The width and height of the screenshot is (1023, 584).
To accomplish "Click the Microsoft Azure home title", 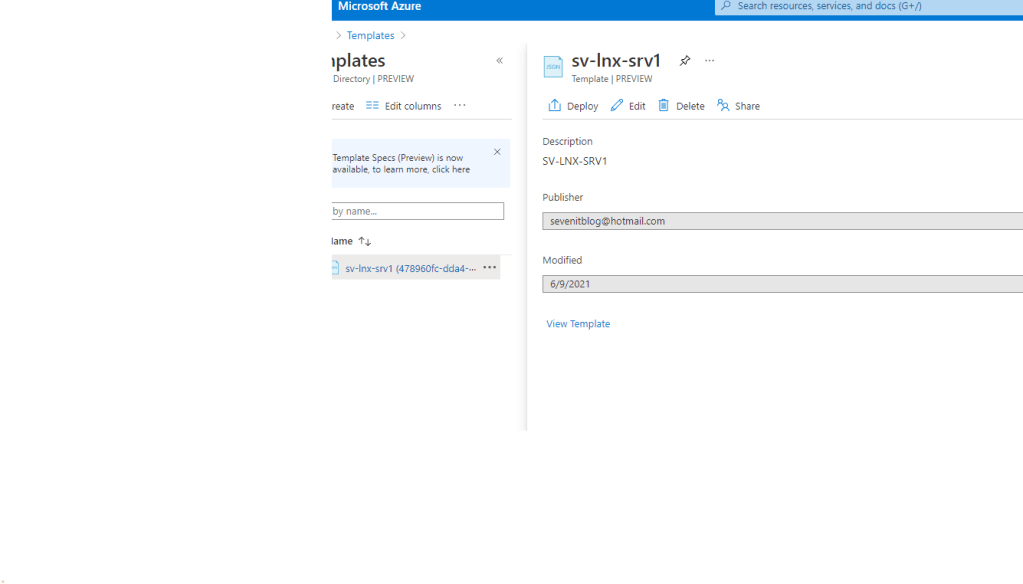I will 379,7.
